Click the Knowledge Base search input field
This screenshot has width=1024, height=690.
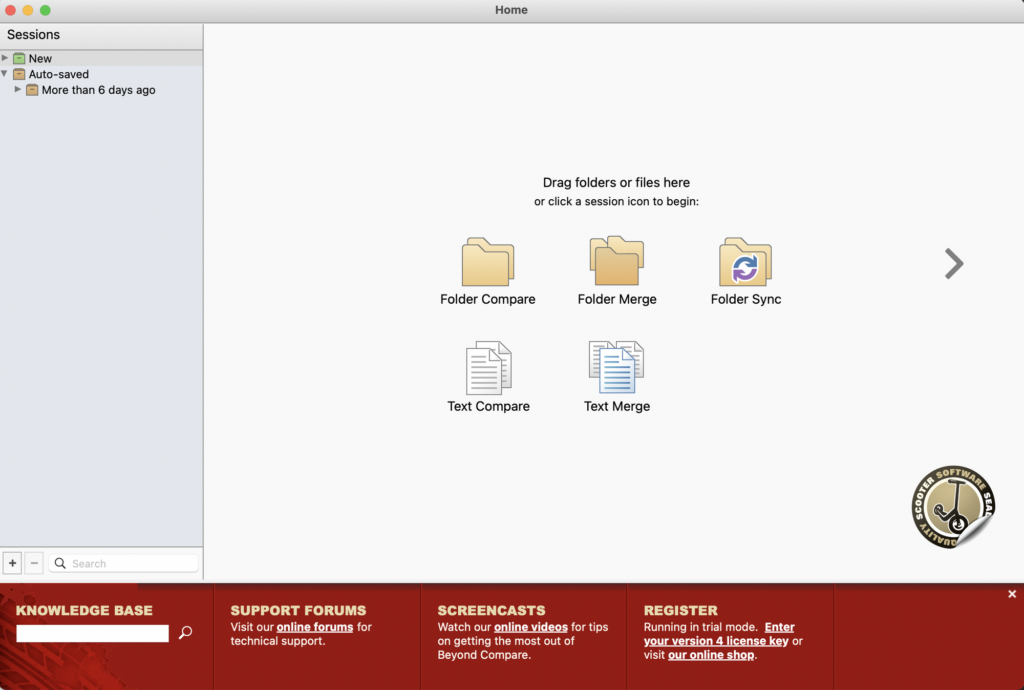tap(92, 633)
